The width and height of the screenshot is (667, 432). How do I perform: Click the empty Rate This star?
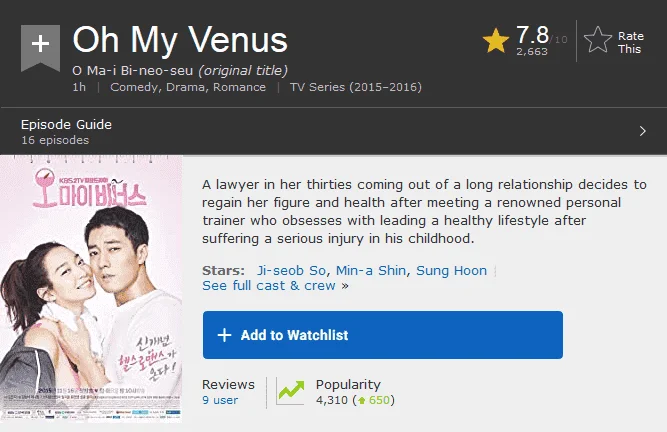(x=598, y=40)
